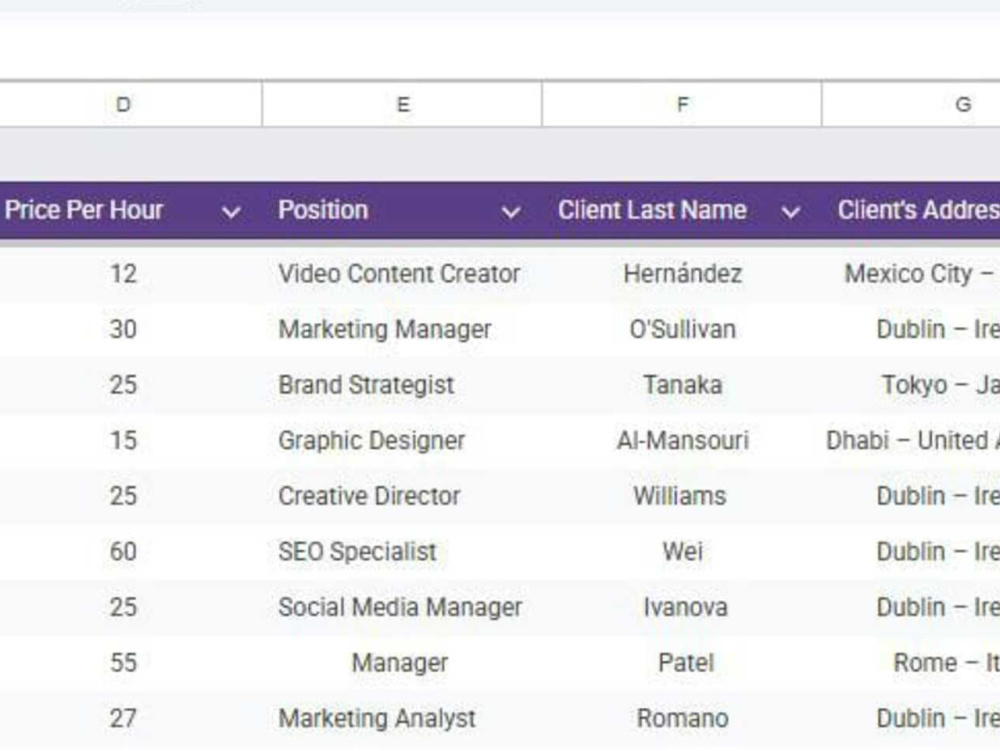Select the Graphic Designer cell
This screenshot has width=1000, height=751.
tap(402, 441)
